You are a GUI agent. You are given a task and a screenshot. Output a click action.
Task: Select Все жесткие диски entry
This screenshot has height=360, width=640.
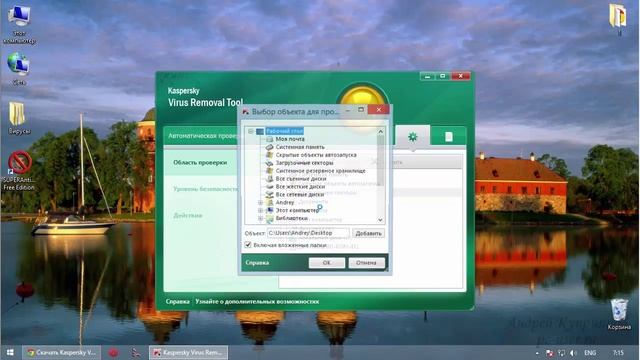point(300,187)
